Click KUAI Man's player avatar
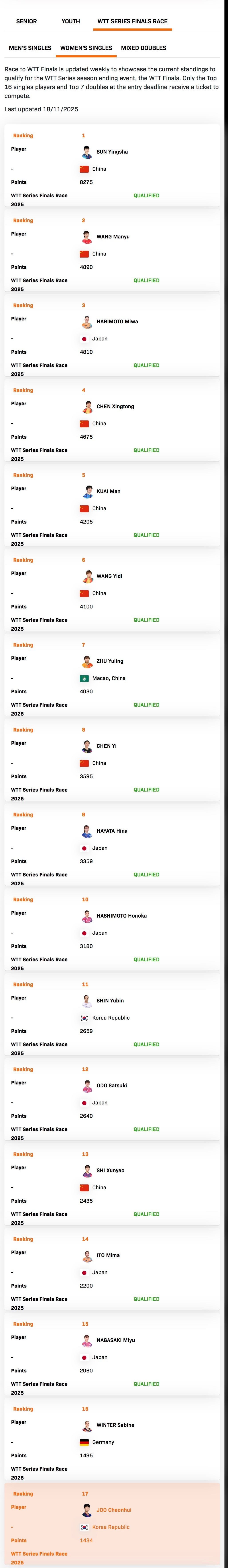 point(87,491)
